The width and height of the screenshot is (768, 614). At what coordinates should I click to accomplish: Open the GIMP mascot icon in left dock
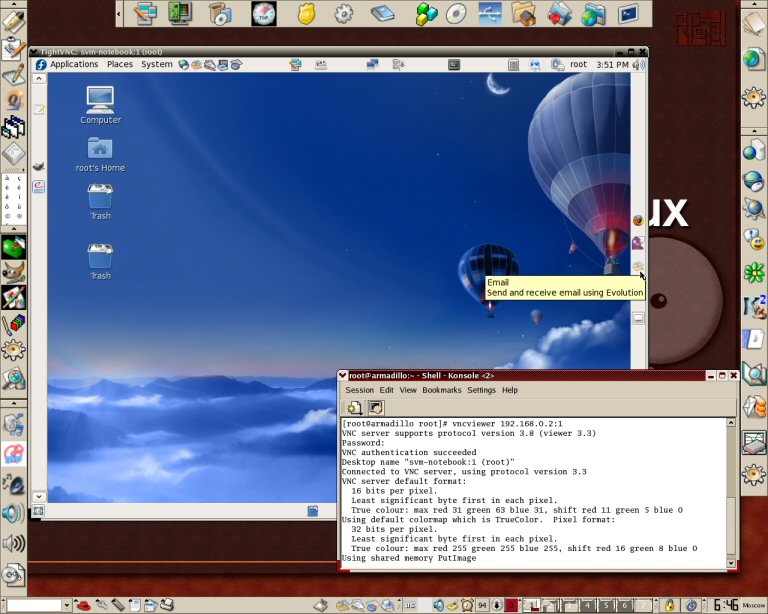pos(13,272)
